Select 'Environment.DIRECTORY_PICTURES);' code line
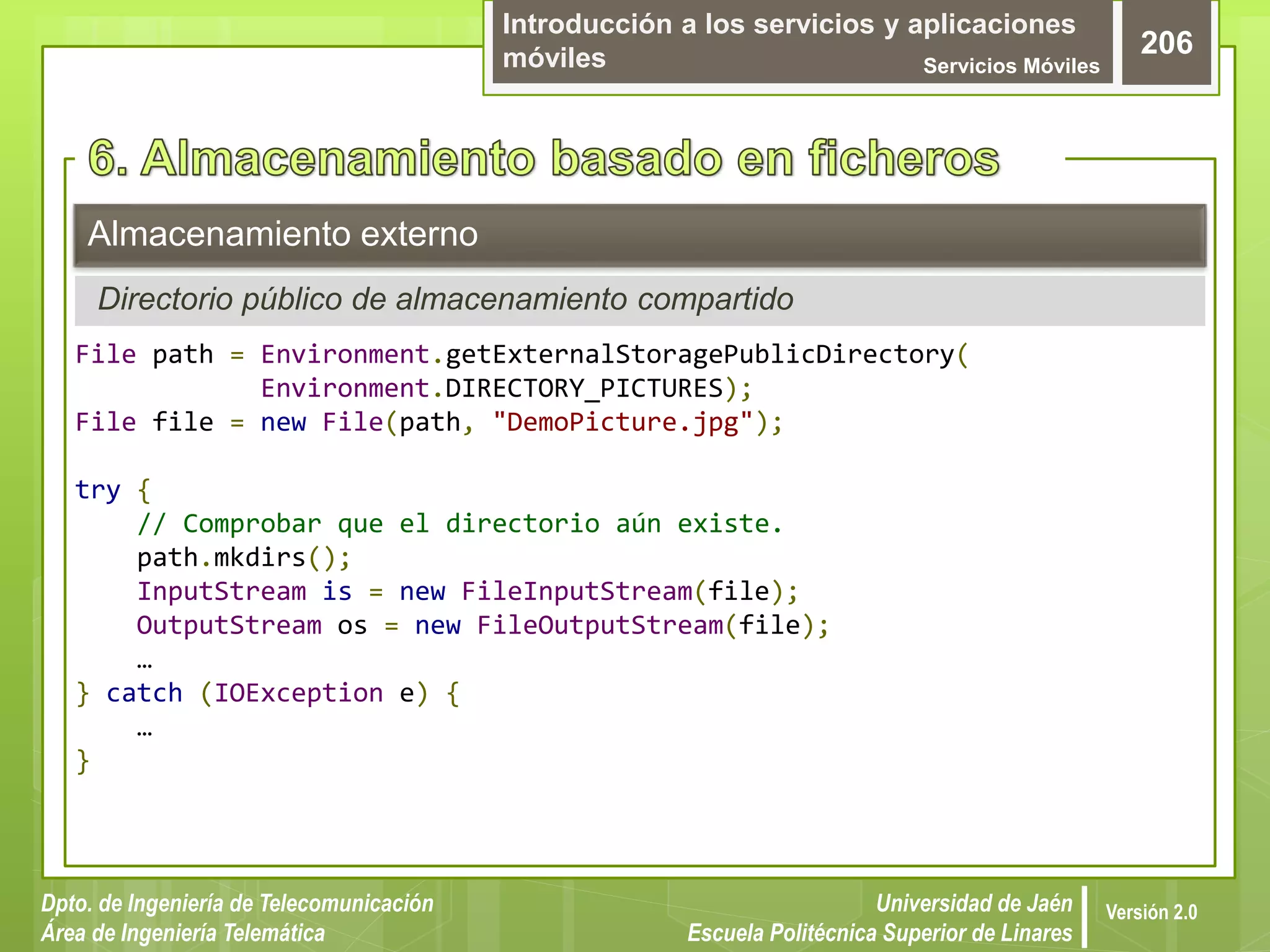This screenshot has height=952, width=1270. point(507,389)
